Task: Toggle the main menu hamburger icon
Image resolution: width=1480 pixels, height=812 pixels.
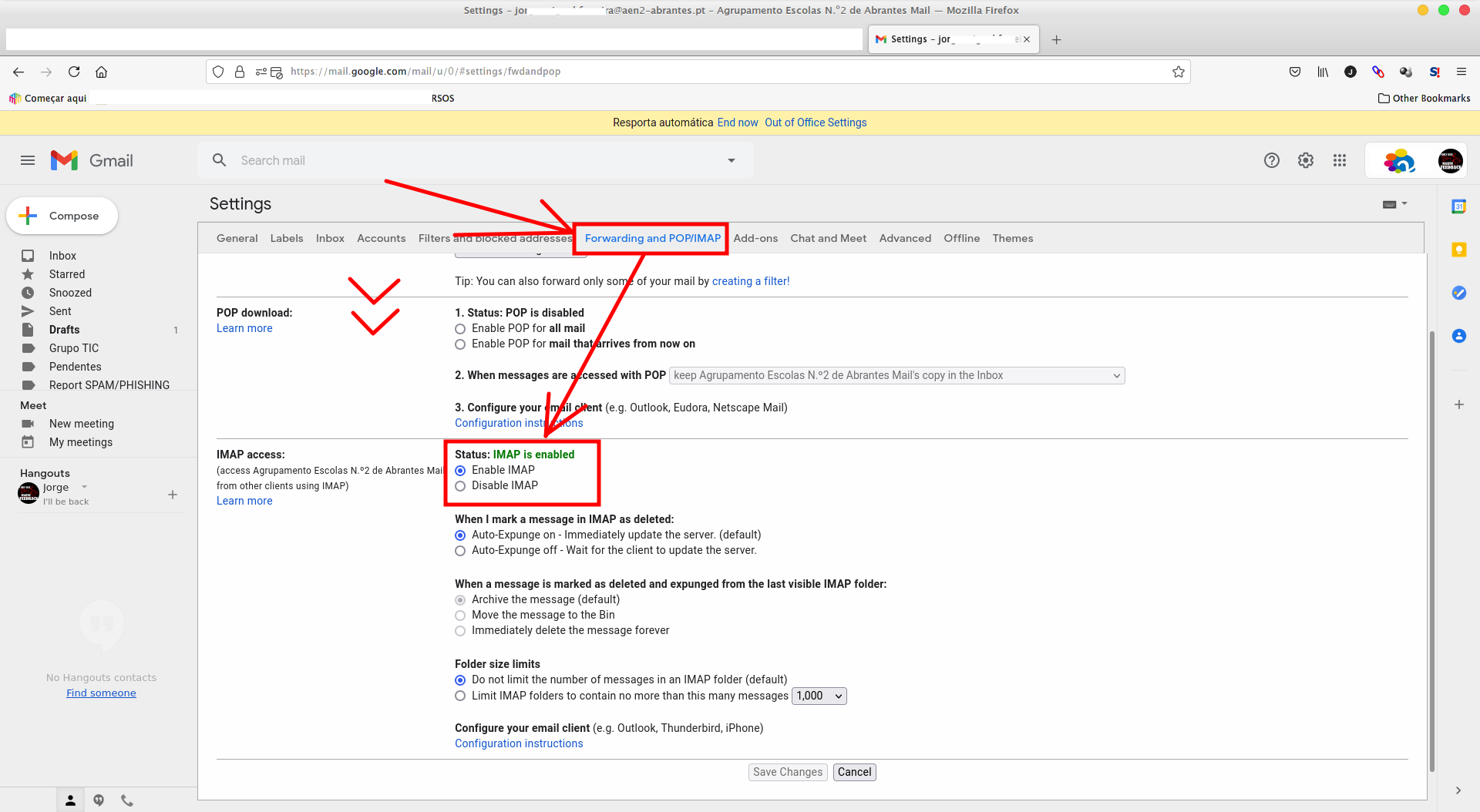Action: pos(28,160)
